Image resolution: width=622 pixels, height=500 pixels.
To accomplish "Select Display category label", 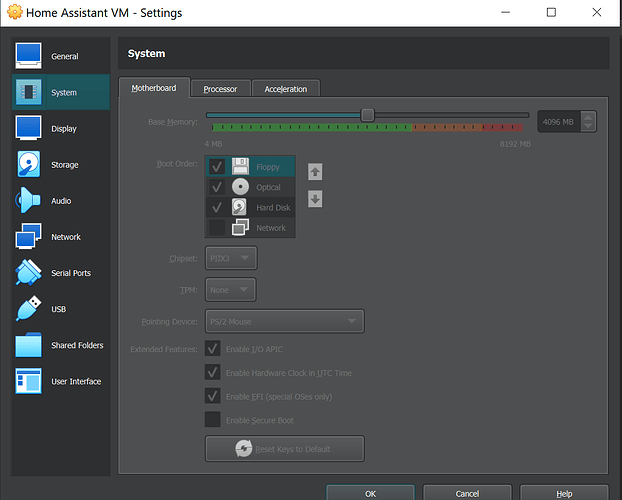I will pos(64,129).
